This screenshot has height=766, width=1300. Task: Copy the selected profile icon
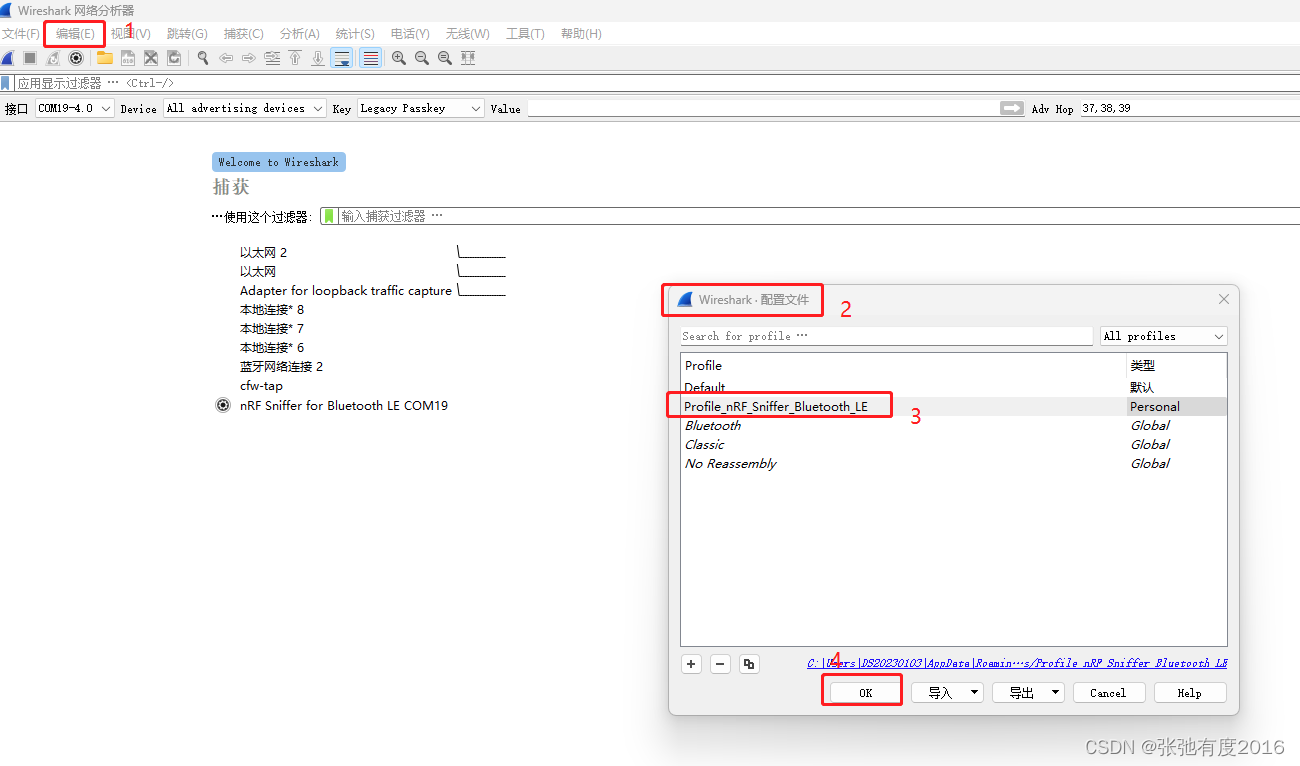749,664
